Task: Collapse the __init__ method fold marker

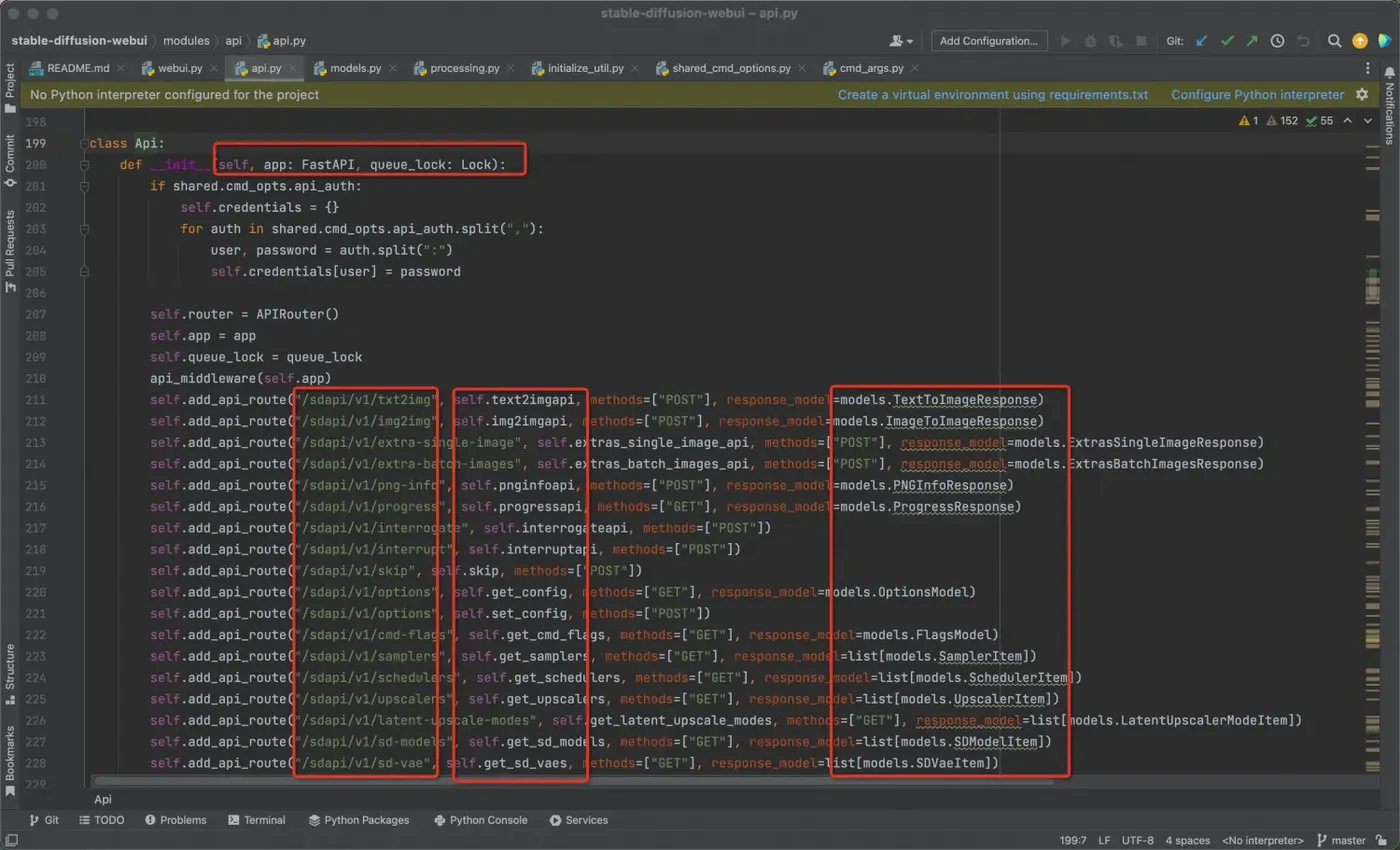Action: pos(85,165)
